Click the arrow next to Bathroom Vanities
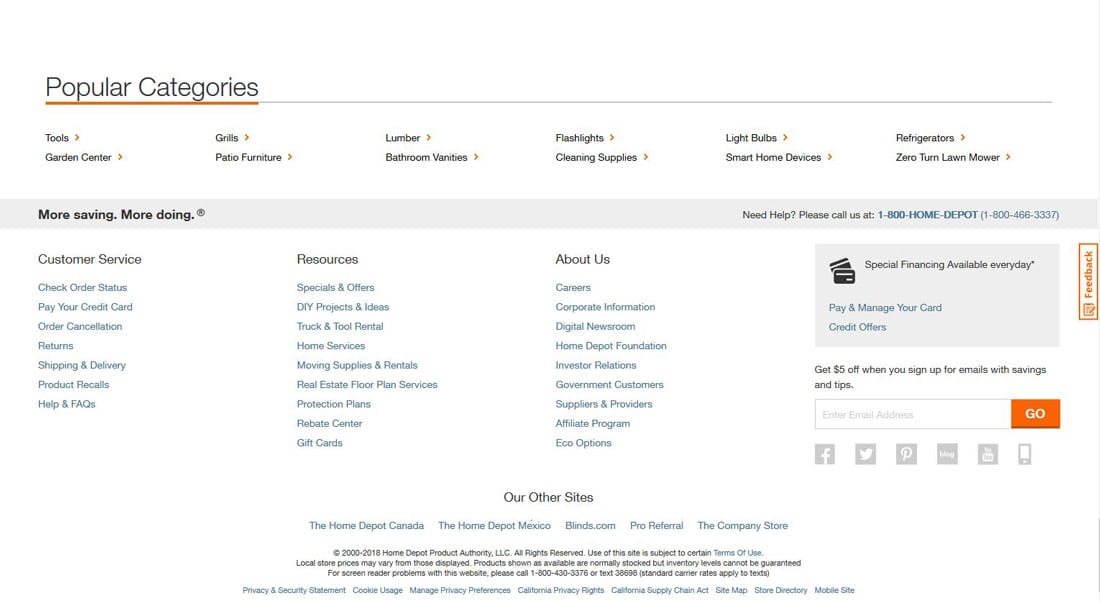 pos(476,157)
